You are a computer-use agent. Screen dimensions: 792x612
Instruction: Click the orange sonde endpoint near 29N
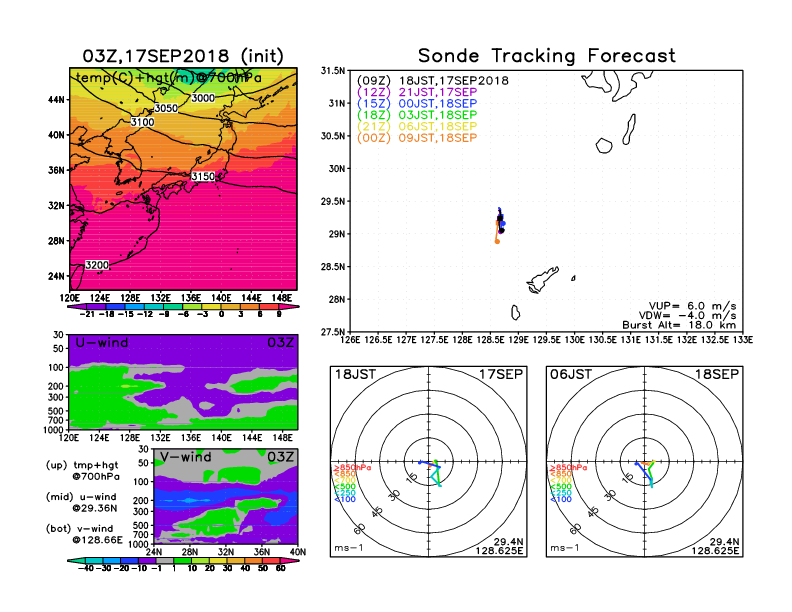coord(497,241)
